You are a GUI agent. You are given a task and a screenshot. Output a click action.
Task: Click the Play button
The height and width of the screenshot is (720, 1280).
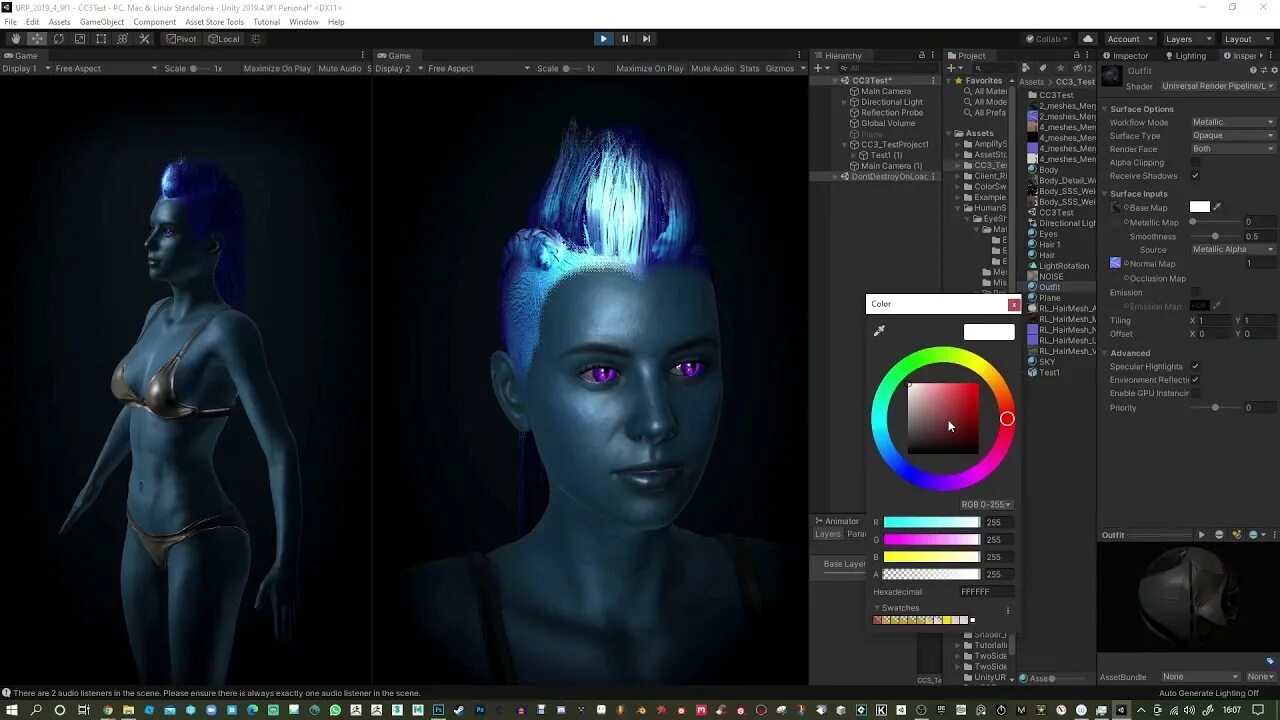(603, 39)
